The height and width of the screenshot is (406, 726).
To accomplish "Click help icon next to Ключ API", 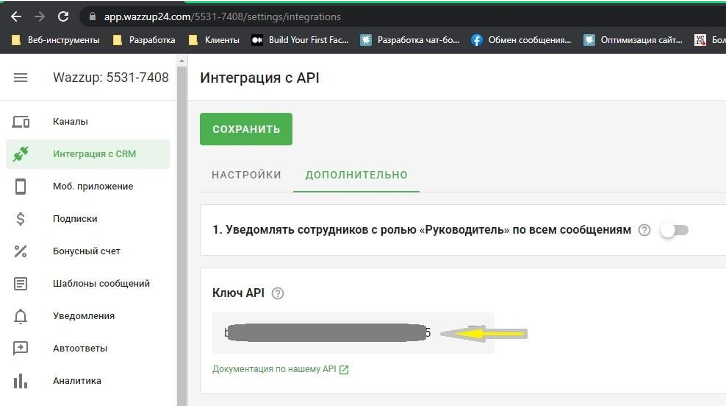I will click(278, 293).
